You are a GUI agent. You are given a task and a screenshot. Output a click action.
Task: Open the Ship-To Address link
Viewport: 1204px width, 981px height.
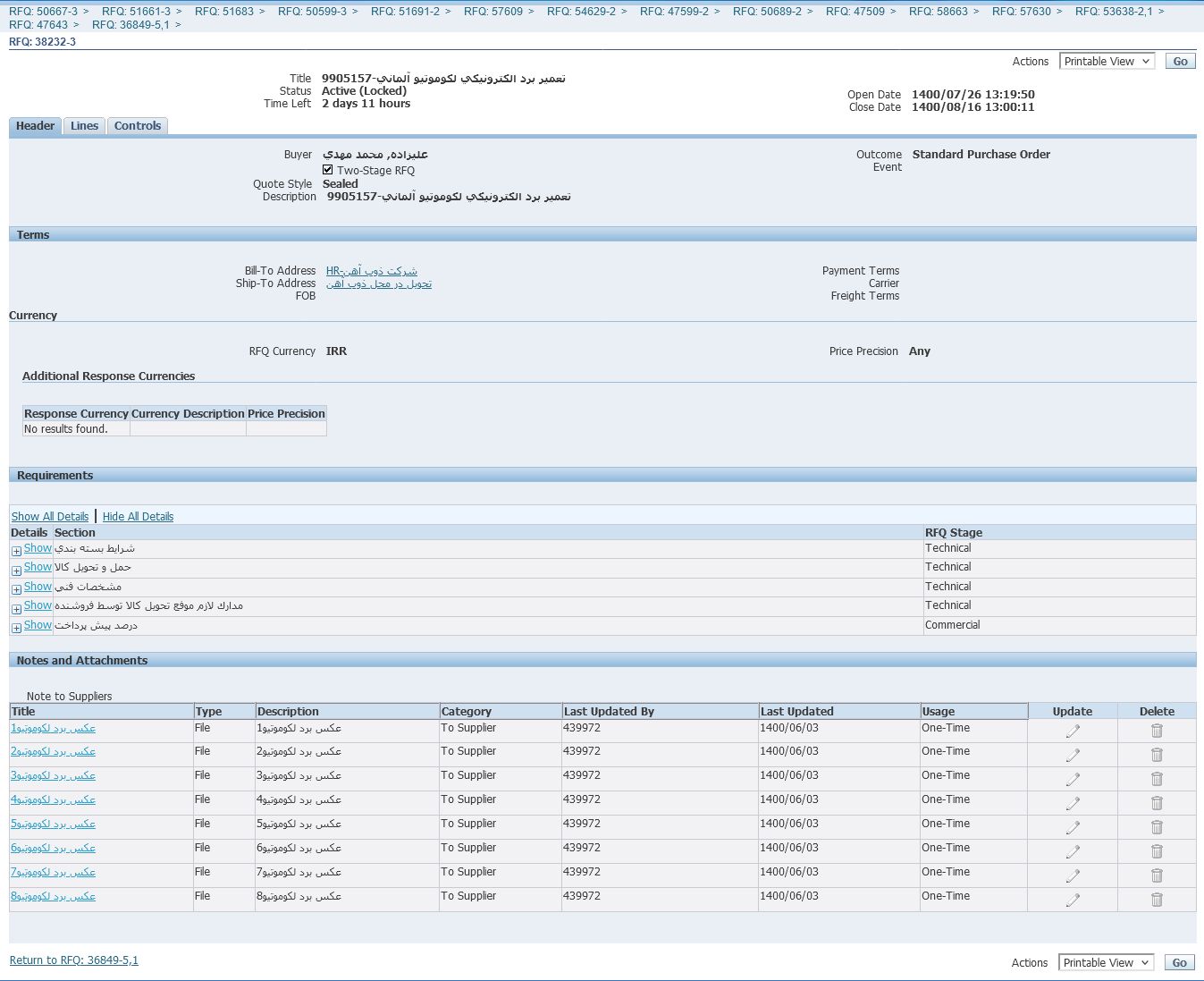[379, 283]
